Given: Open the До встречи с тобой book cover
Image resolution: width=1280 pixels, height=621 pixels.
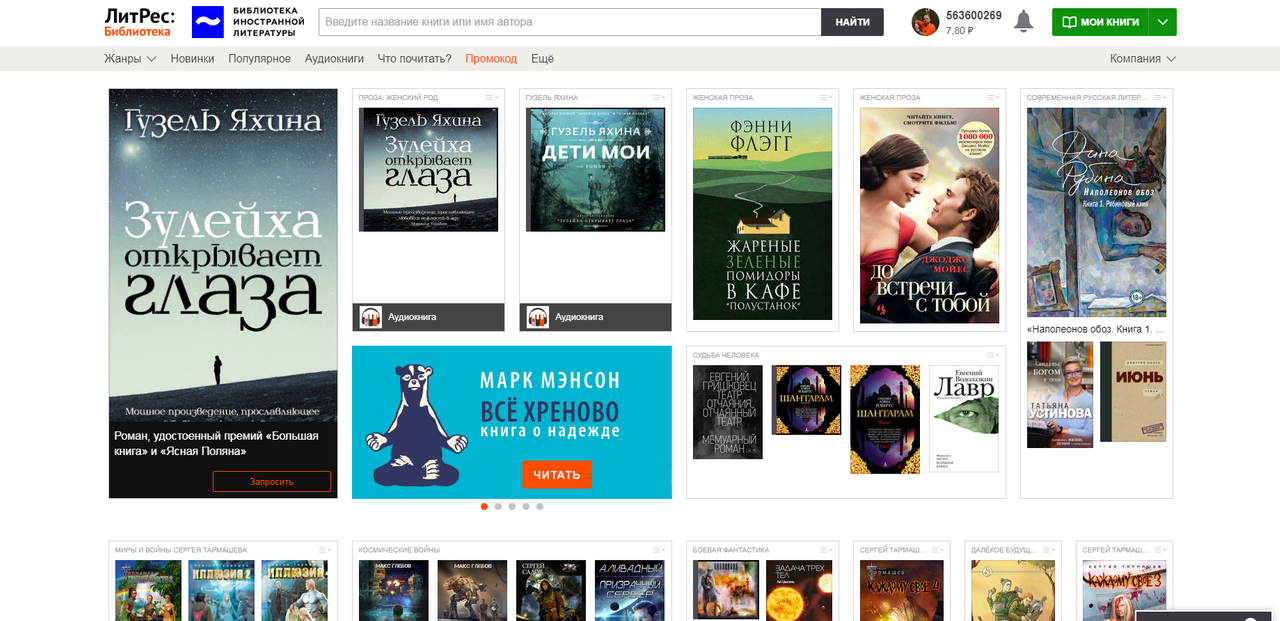Looking at the screenshot, I should (x=929, y=215).
